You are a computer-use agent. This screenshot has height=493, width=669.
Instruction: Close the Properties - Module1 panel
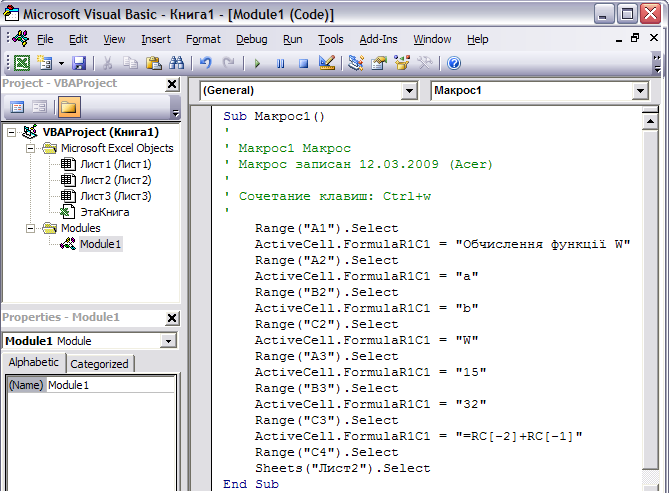[x=172, y=318]
